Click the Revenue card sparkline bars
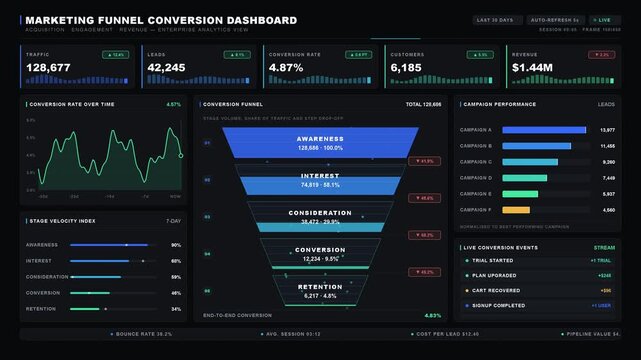The image size is (641, 360). (x=563, y=80)
